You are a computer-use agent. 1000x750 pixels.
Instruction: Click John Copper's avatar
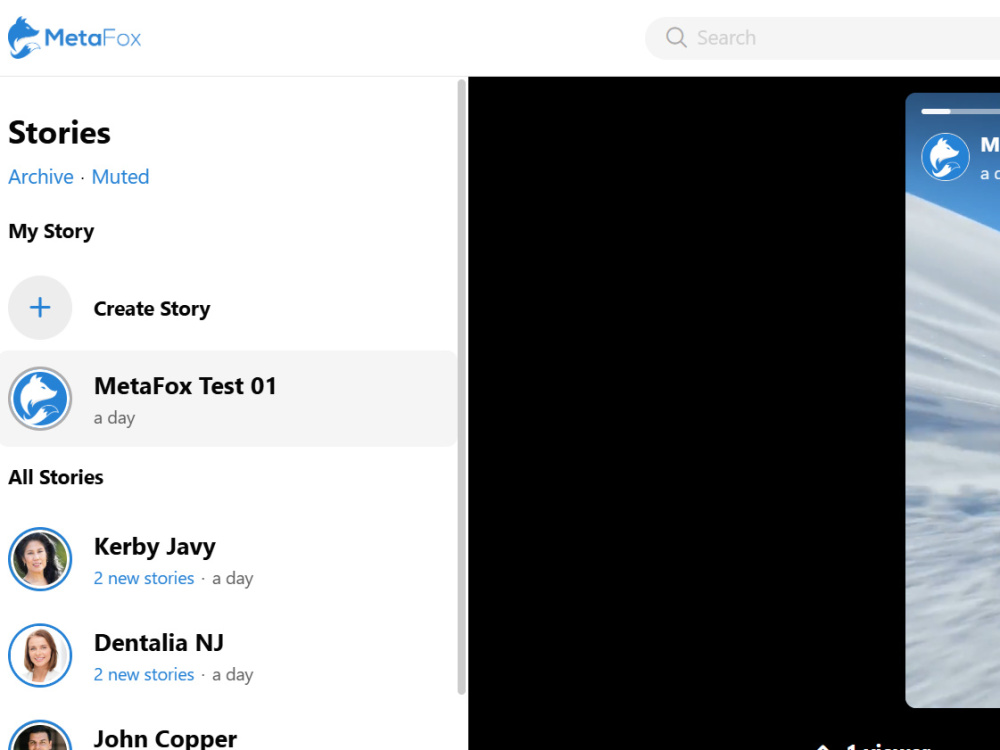40,735
